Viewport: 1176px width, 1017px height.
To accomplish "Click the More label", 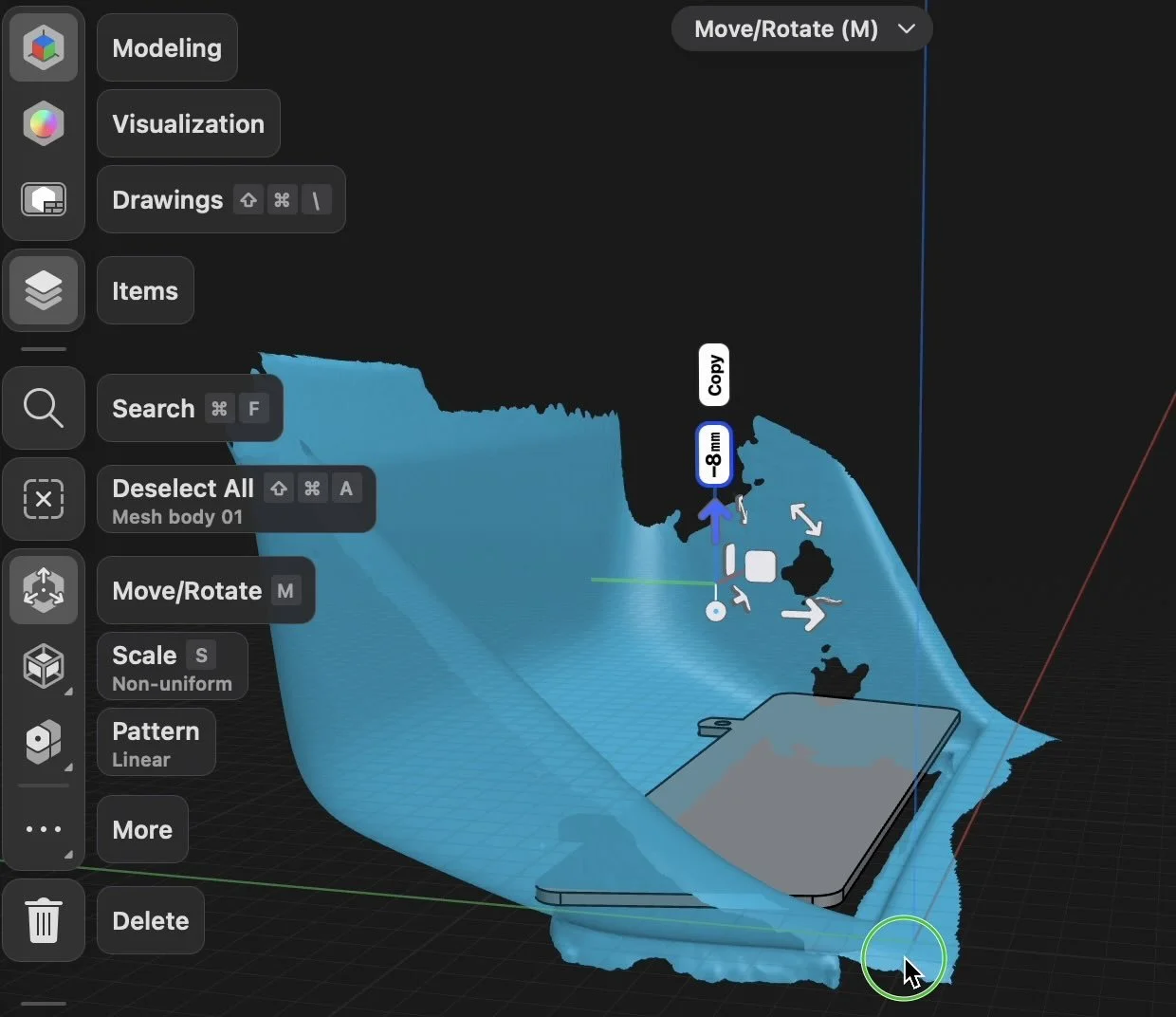I will (x=142, y=829).
